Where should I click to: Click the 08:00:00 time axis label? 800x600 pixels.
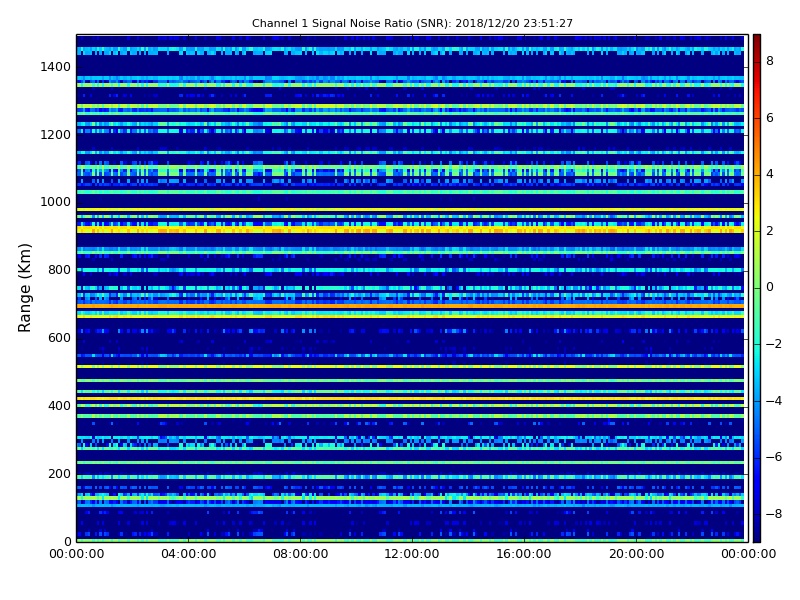coord(301,554)
